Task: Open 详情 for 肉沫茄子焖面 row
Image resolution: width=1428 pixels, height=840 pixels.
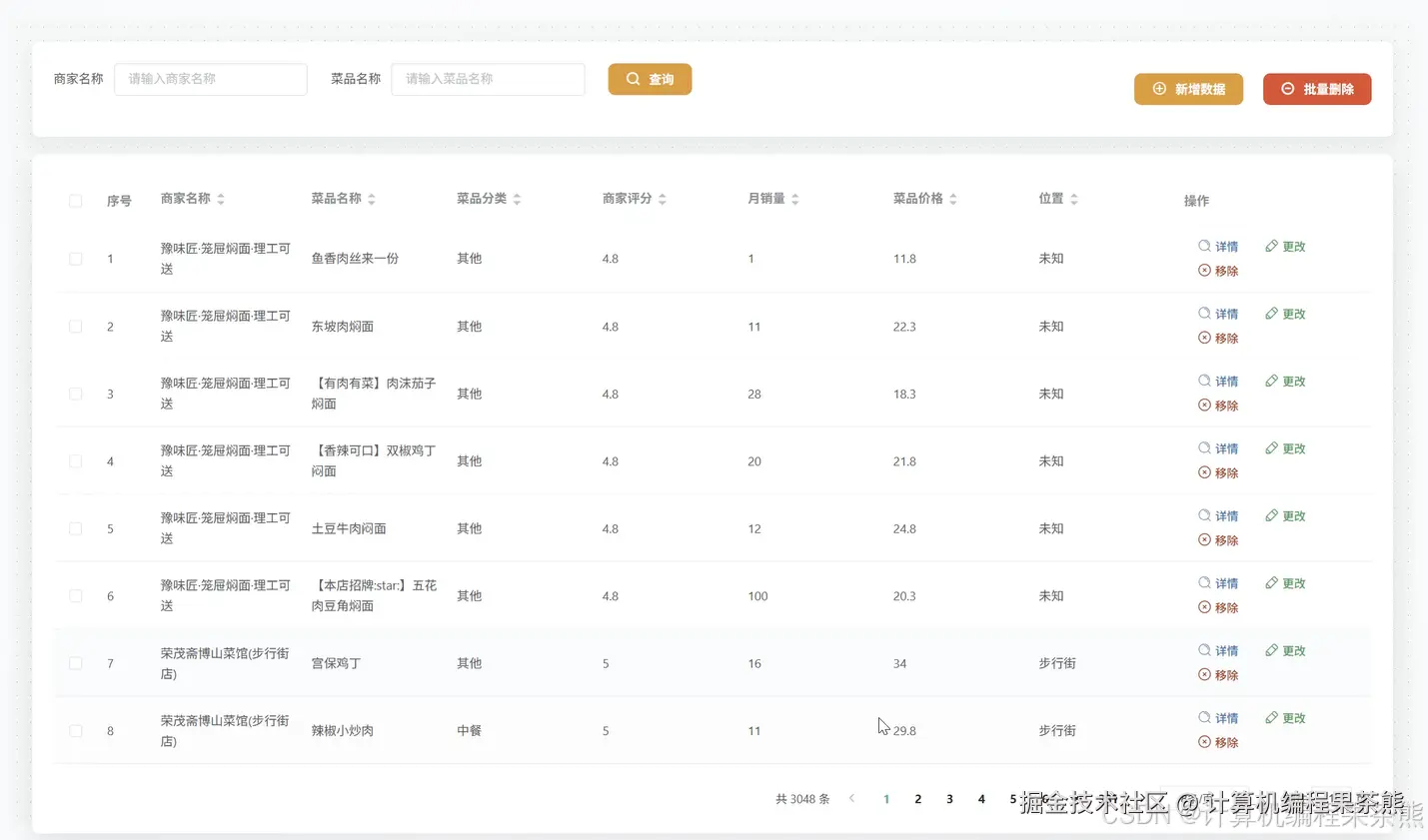Action: (x=1218, y=382)
